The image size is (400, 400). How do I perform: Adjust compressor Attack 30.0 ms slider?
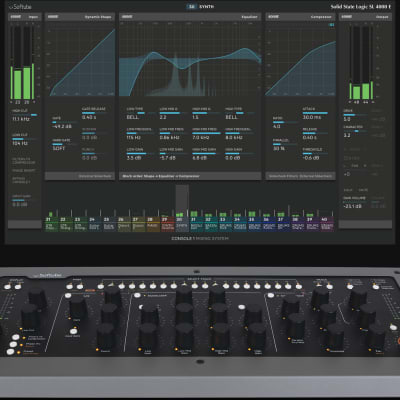tap(315, 113)
